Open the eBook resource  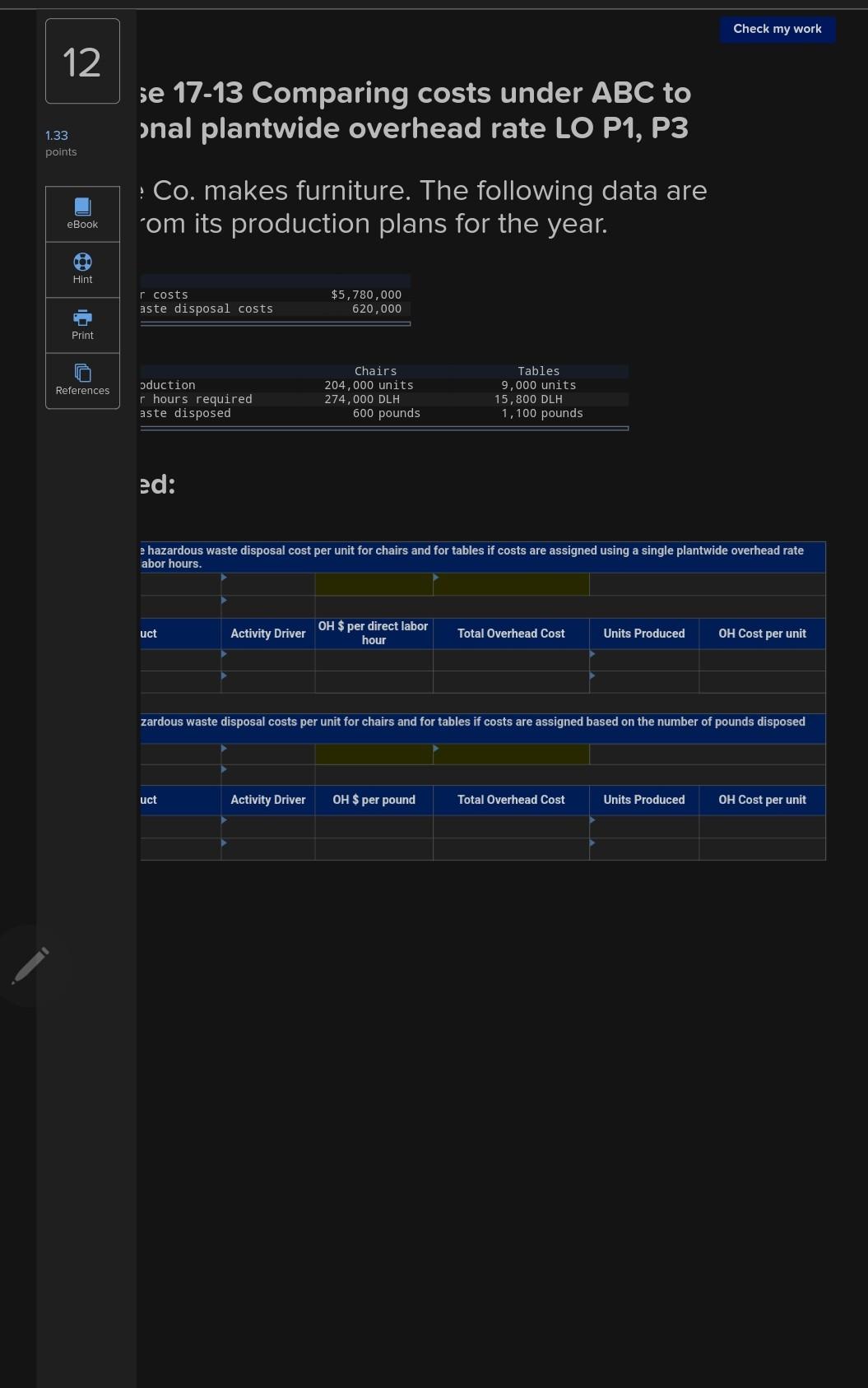point(82,214)
